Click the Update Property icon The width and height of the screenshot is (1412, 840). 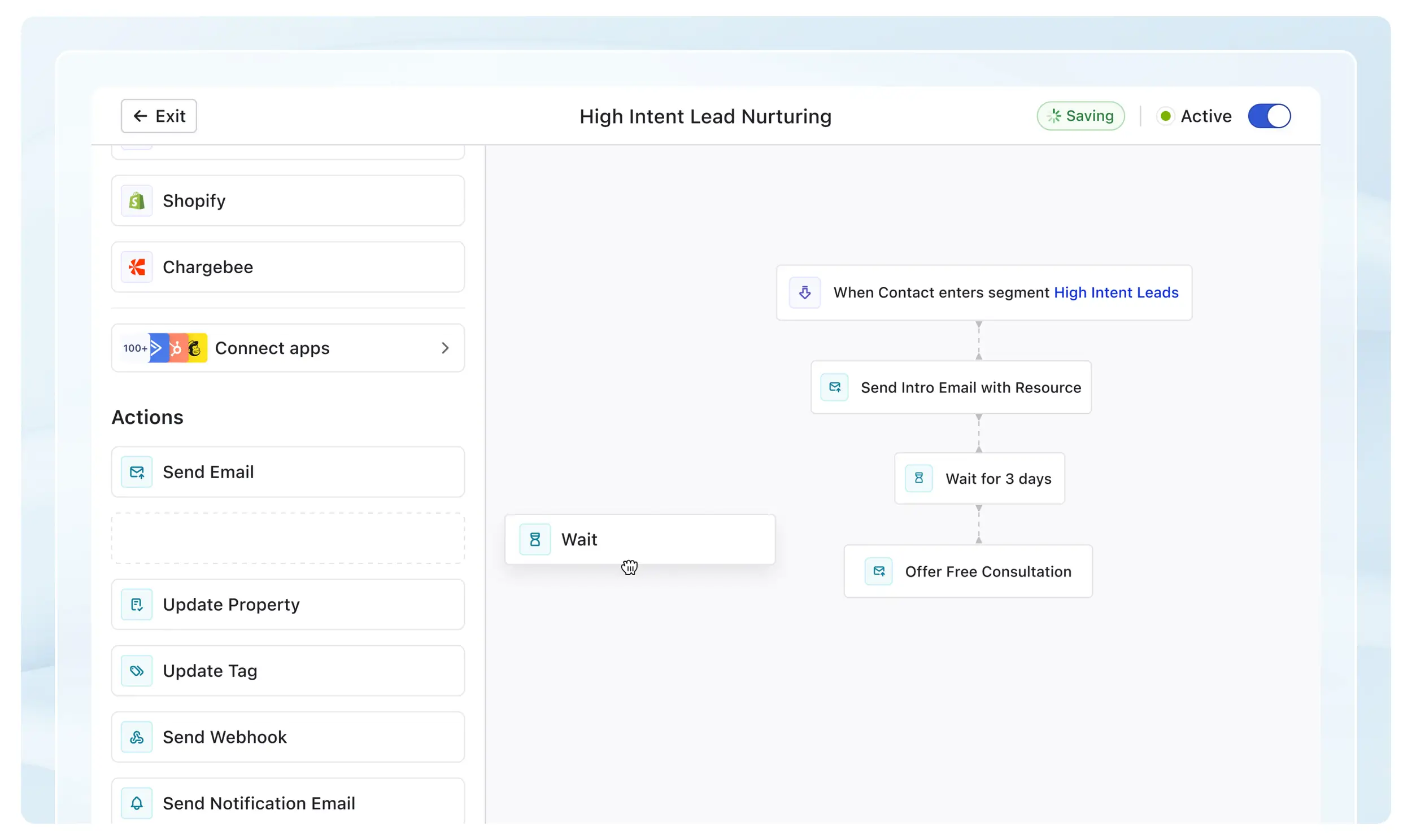[x=137, y=604]
